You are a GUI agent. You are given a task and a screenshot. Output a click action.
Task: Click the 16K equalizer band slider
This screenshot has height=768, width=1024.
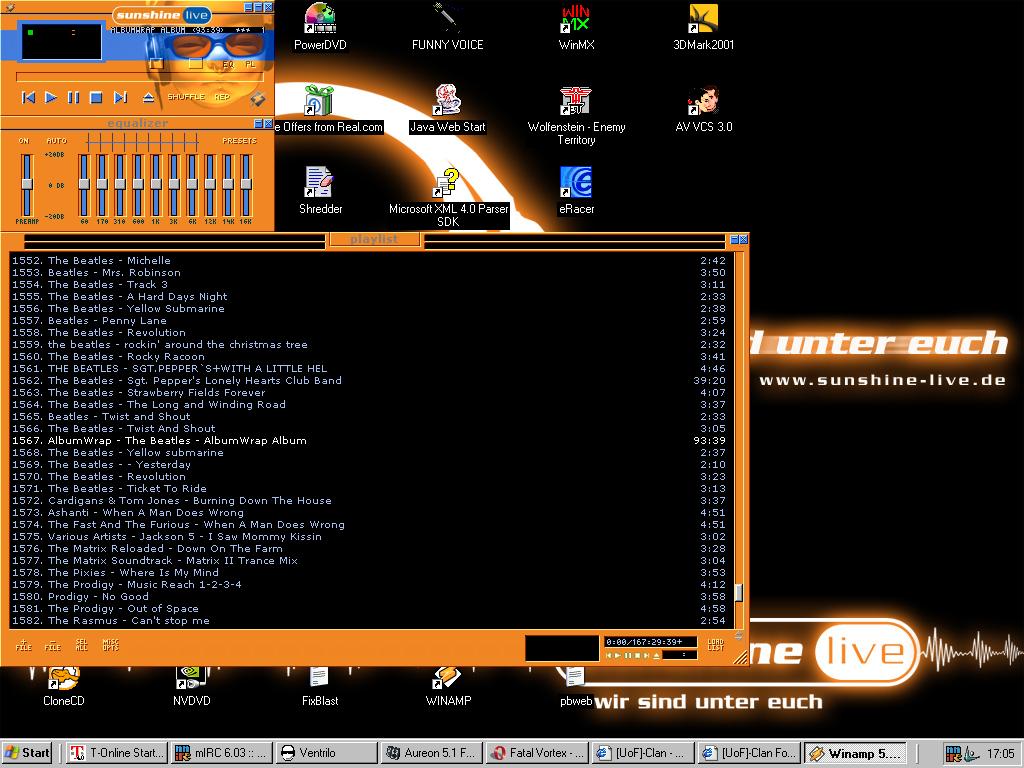[x=246, y=185]
